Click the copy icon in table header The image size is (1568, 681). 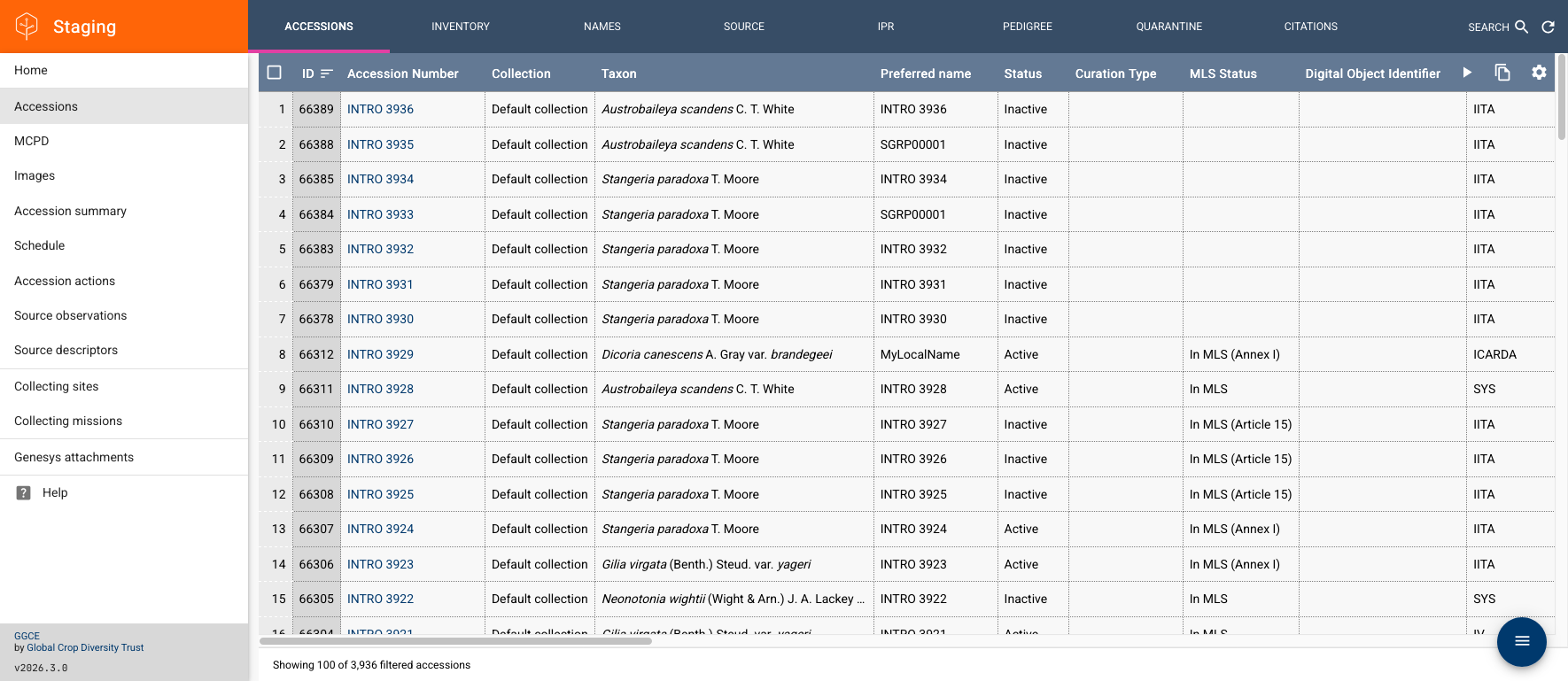pyautogui.click(x=1502, y=73)
